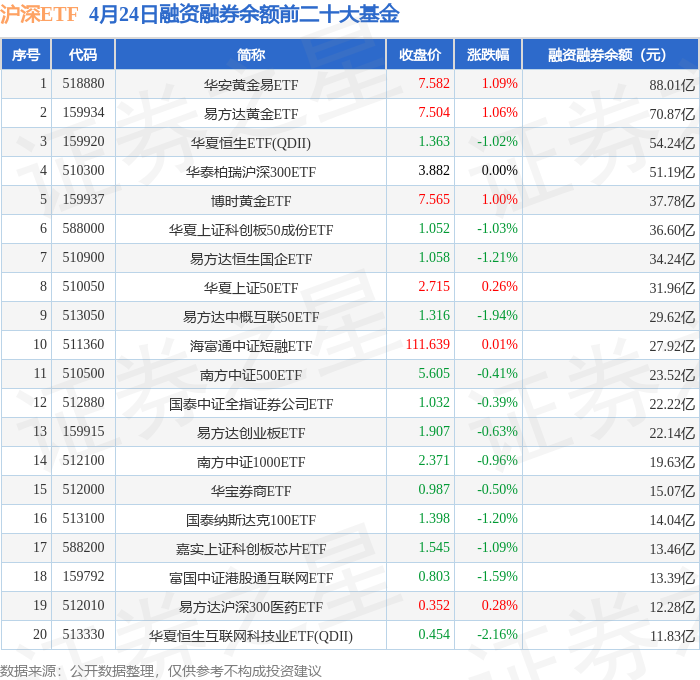Image resolution: width=700 pixels, height=680 pixels.
Task: Click the 融资融券余额（元） column header
Action: click(610, 55)
